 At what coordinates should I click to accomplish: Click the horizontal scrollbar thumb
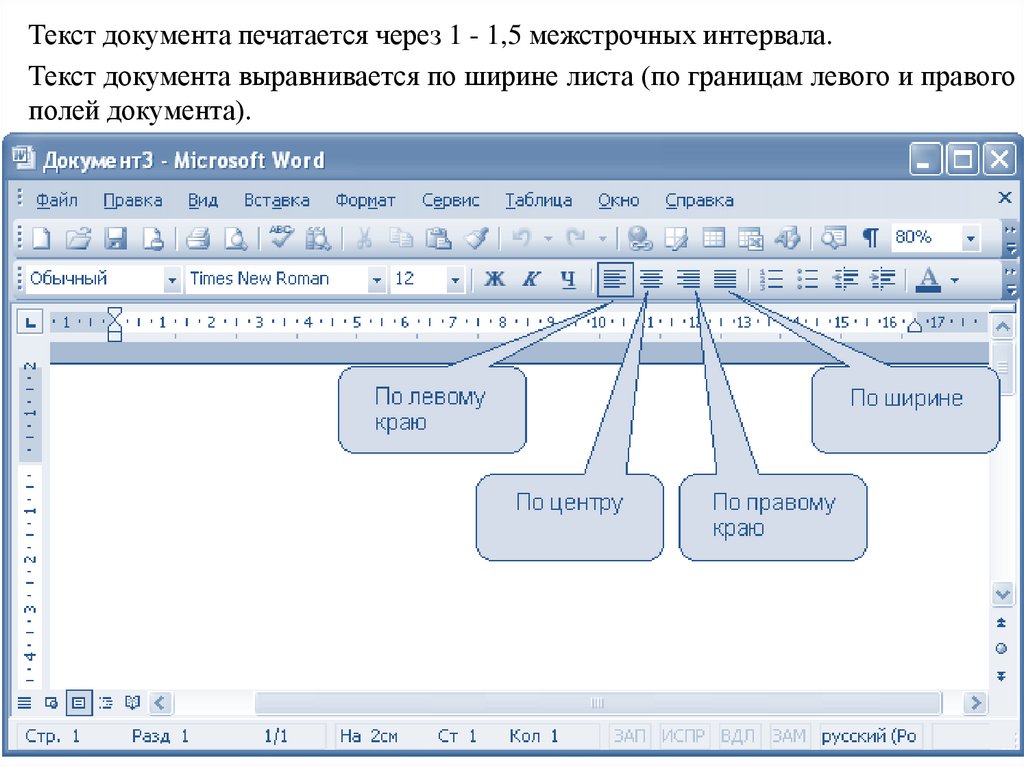[x=598, y=703]
